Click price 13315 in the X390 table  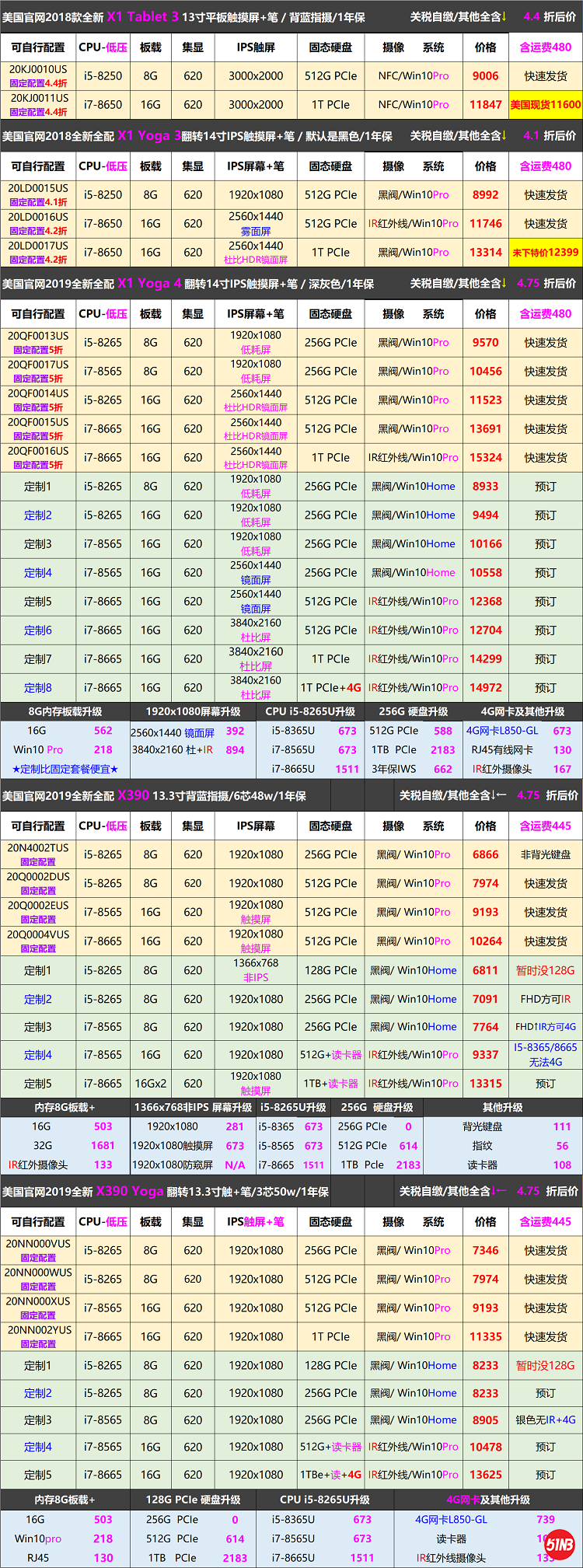click(x=486, y=1083)
